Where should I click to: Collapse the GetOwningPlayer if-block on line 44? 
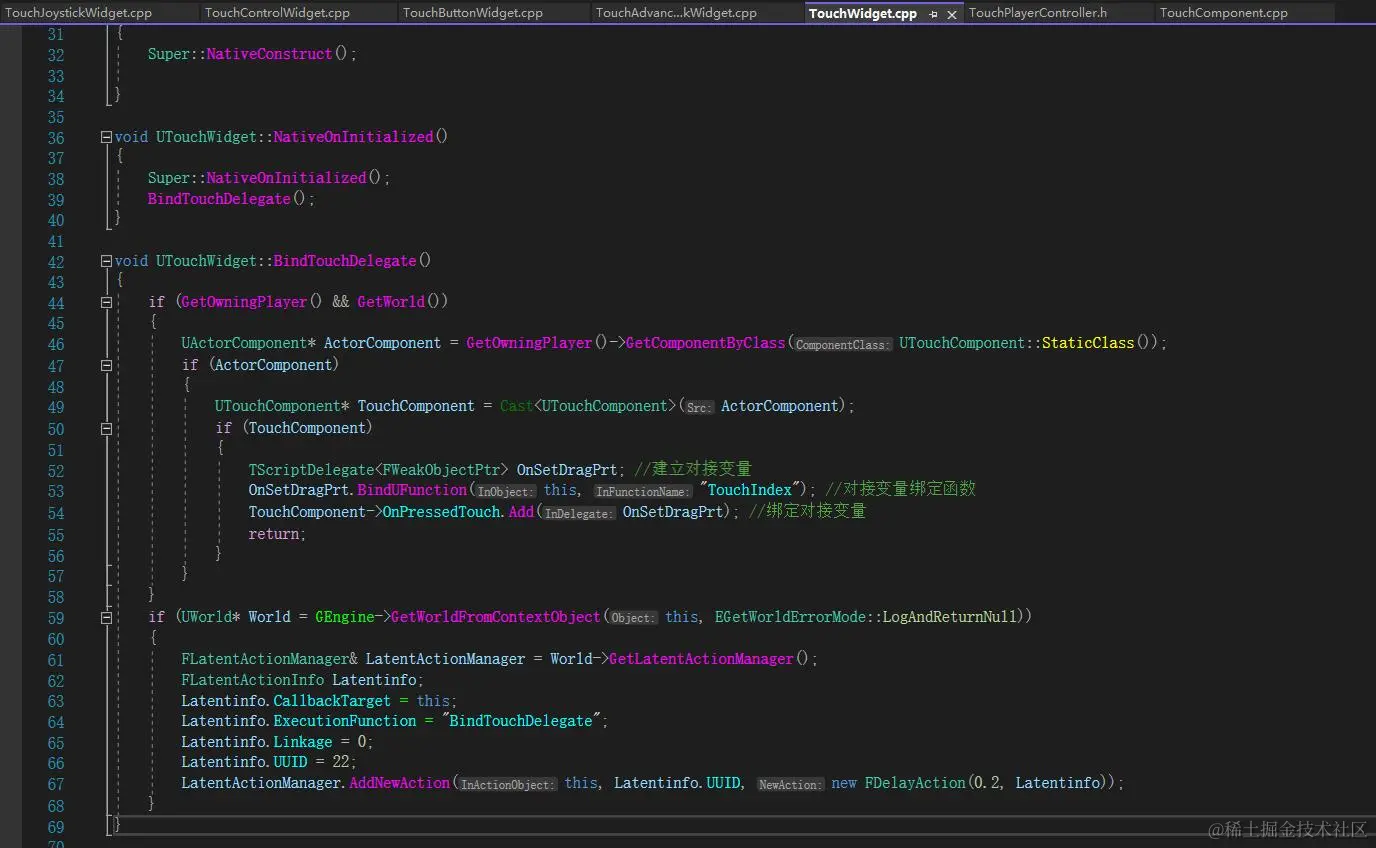pyautogui.click(x=106, y=302)
